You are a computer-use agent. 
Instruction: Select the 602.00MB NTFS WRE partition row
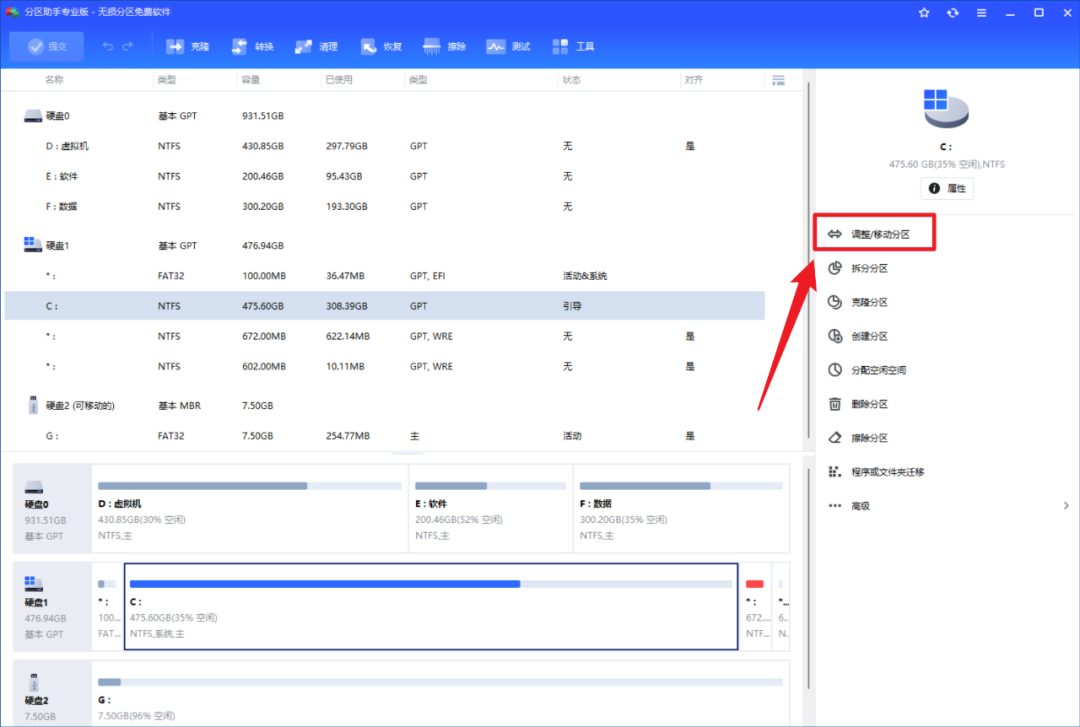pyautogui.click(x=384, y=366)
